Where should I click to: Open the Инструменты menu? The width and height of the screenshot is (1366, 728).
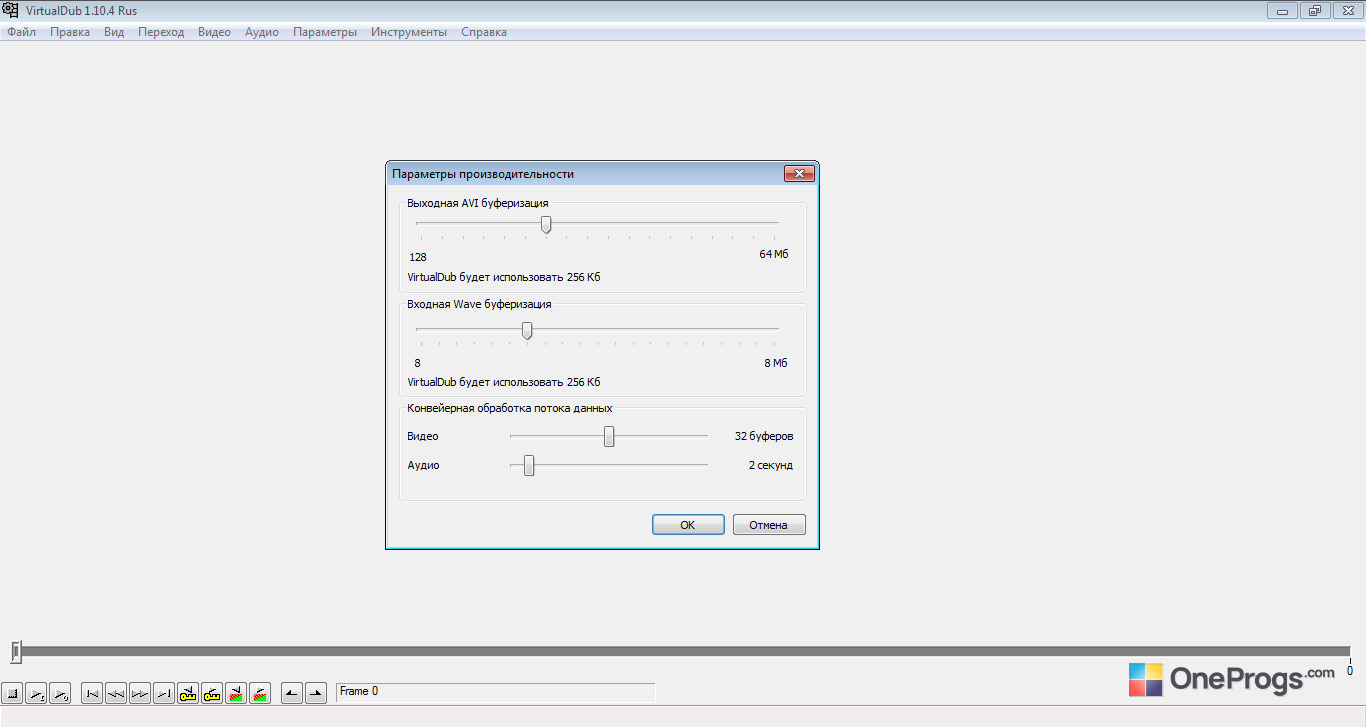(409, 32)
